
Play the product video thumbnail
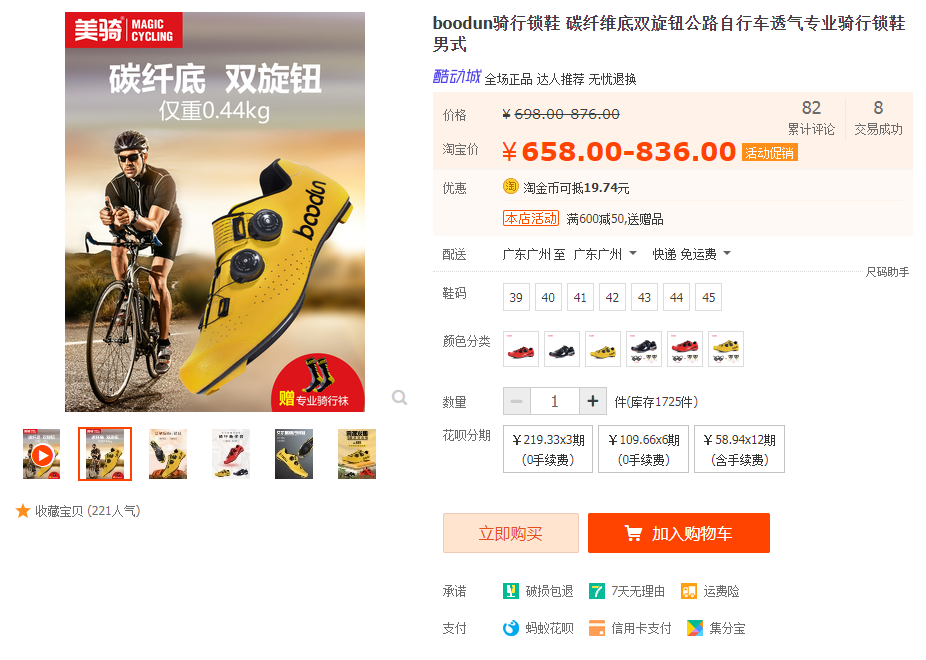41,455
